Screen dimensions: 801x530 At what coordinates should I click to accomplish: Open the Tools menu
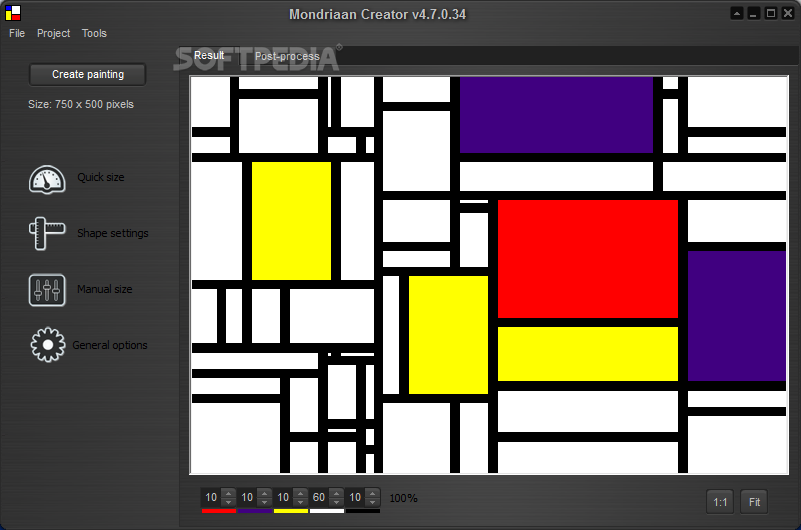click(x=94, y=33)
